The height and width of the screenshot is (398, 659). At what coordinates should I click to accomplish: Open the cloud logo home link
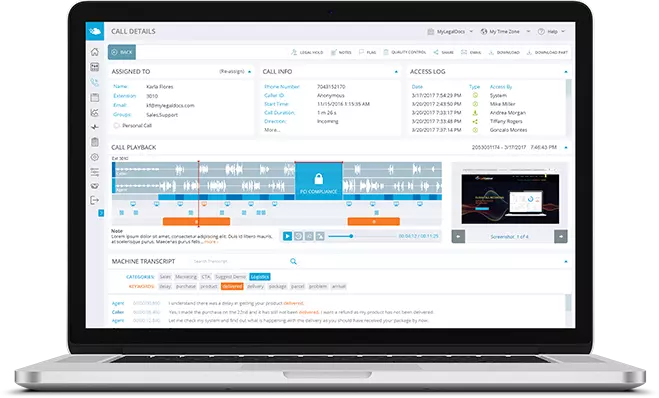click(x=95, y=31)
